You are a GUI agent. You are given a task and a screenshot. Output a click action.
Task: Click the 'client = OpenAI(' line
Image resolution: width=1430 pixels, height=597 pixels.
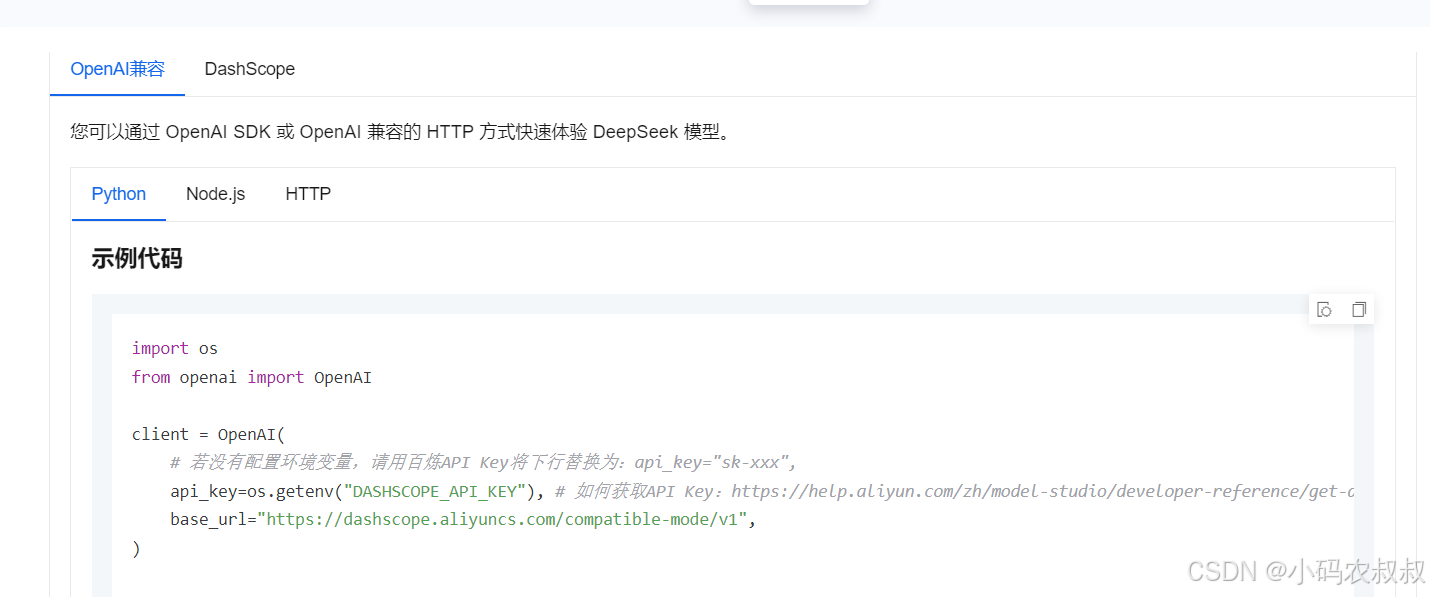coord(209,434)
